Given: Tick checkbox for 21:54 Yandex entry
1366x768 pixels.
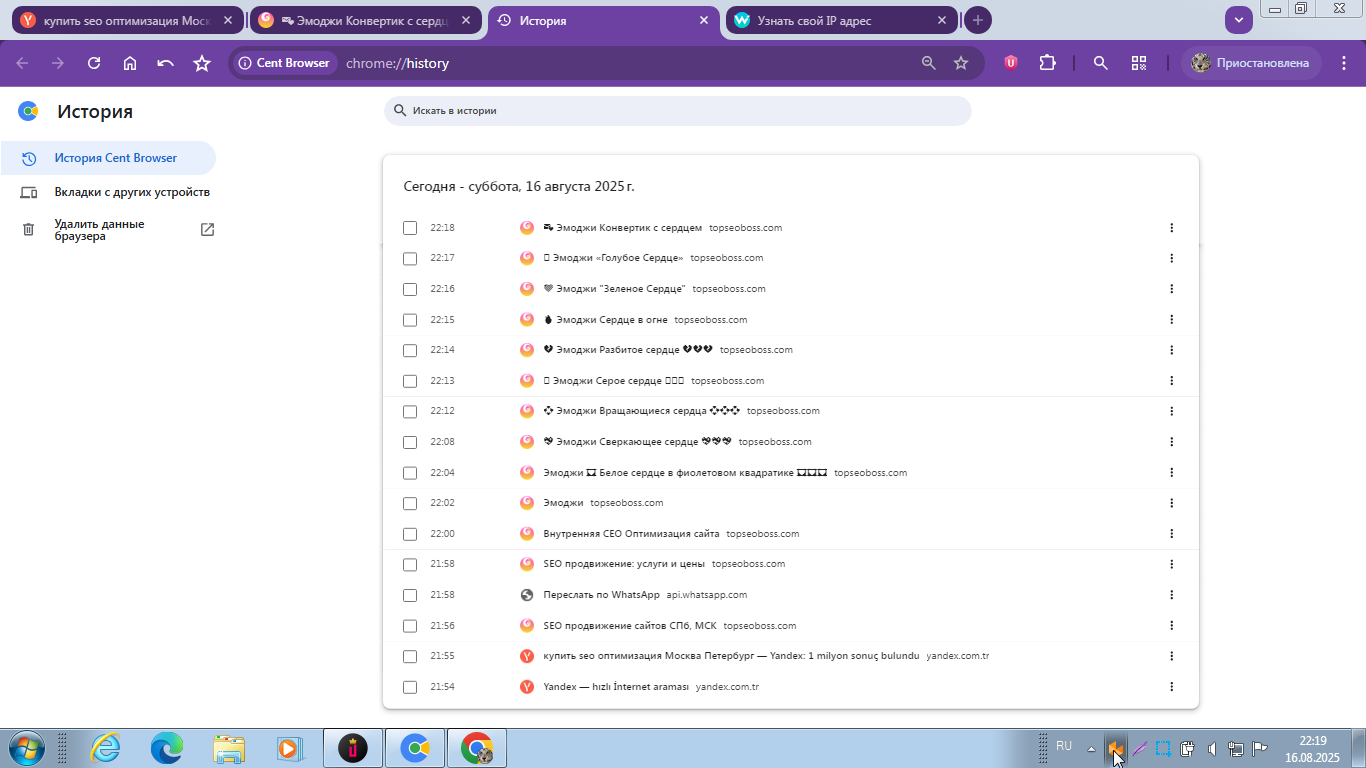Looking at the screenshot, I should 410,687.
